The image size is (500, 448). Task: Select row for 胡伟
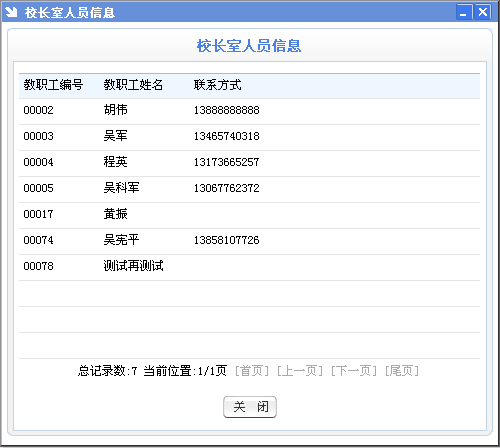[x=249, y=111]
